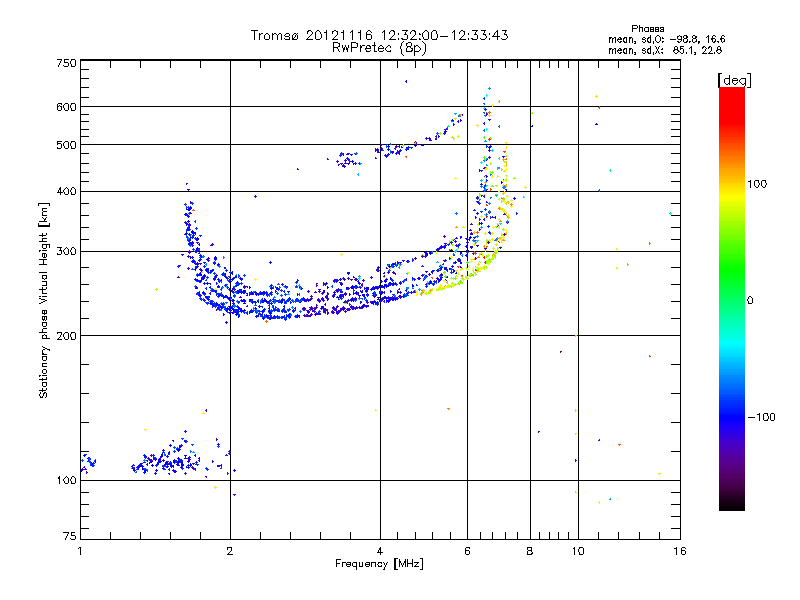Click the y-axis tick label '600'
Image resolution: width=800 pixels, height=600 pixels.
[66, 107]
